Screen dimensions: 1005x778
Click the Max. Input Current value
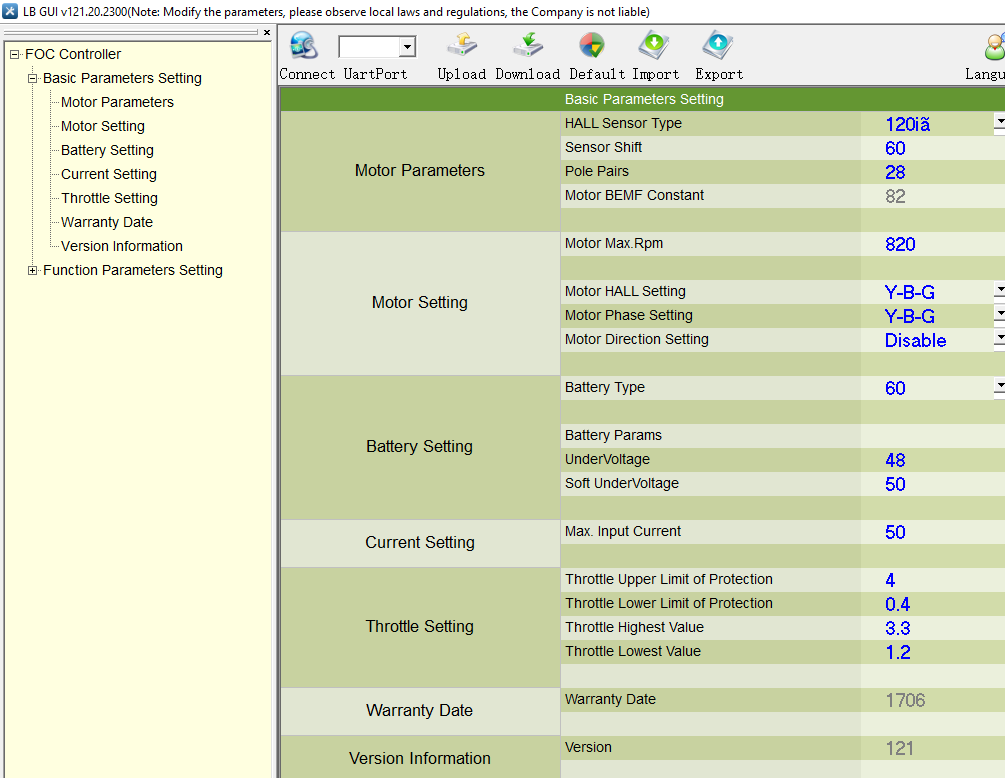coord(930,532)
